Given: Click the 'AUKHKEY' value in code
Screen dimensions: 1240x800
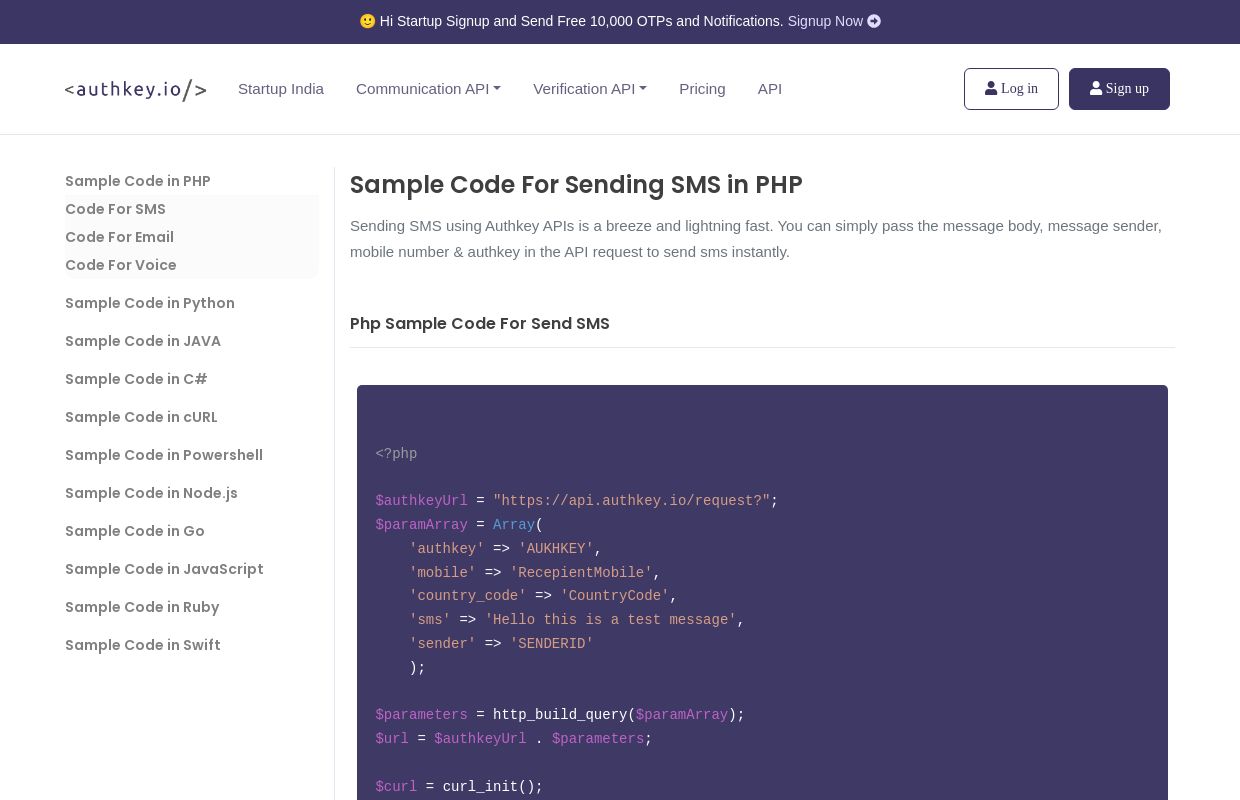Looking at the screenshot, I should point(556,549).
